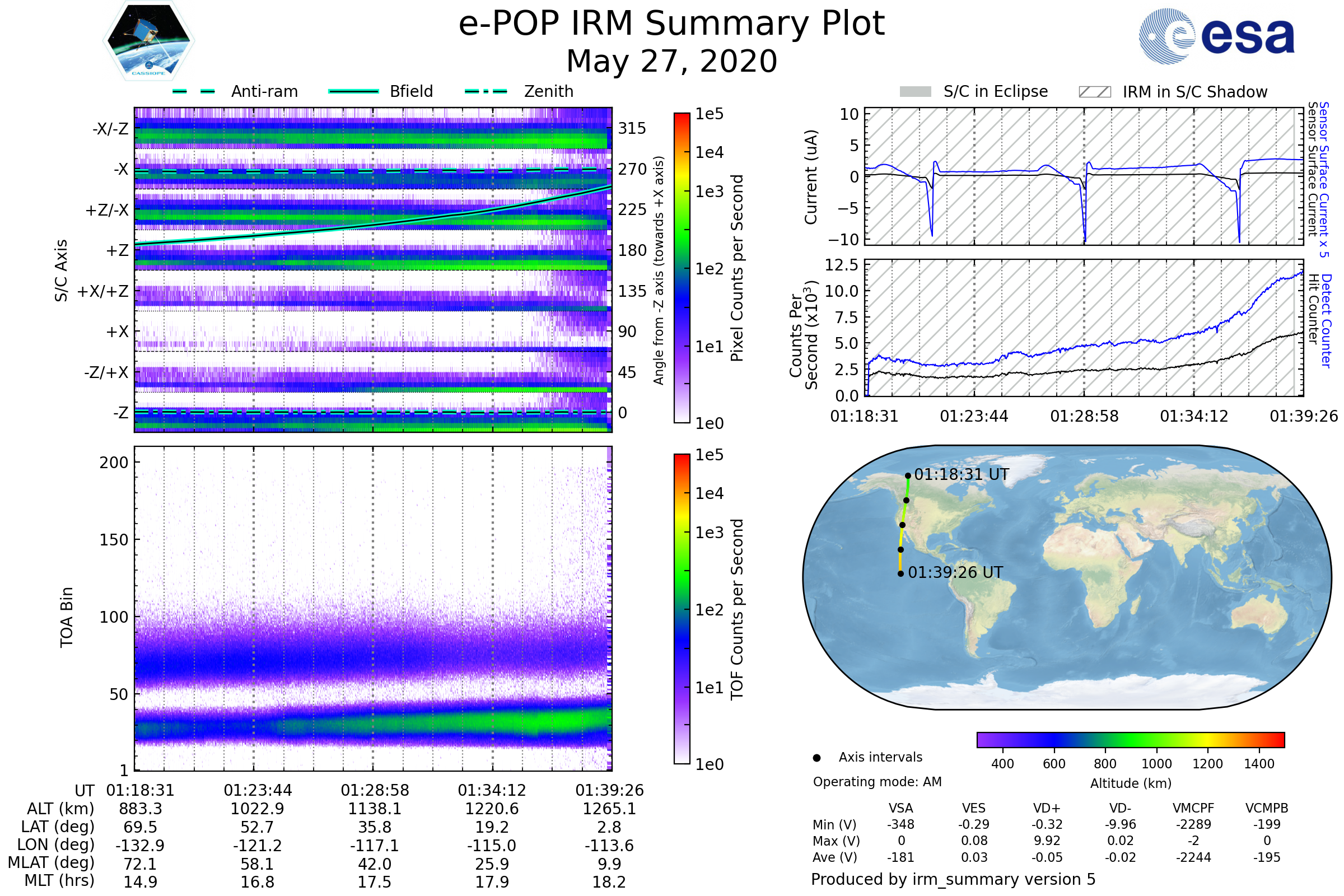Click the IRM in S/C Shadow hatch swatch

pos(1094,92)
